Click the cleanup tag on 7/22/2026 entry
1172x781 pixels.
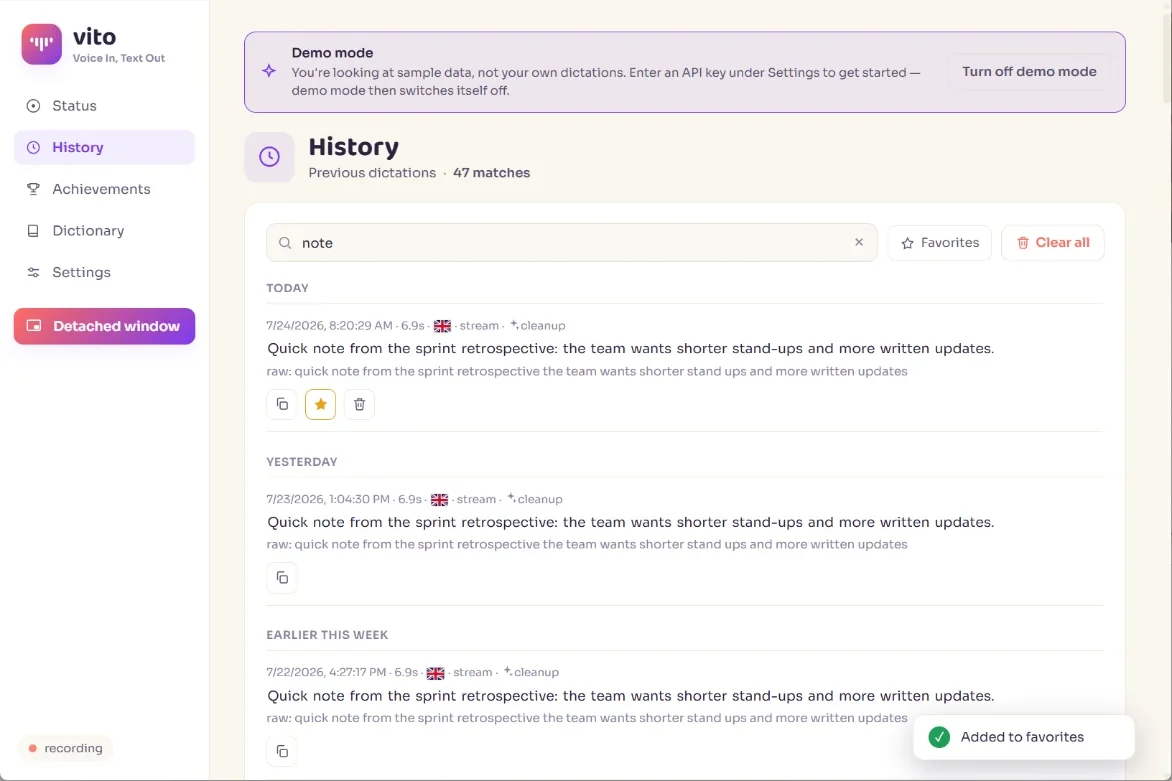click(531, 673)
